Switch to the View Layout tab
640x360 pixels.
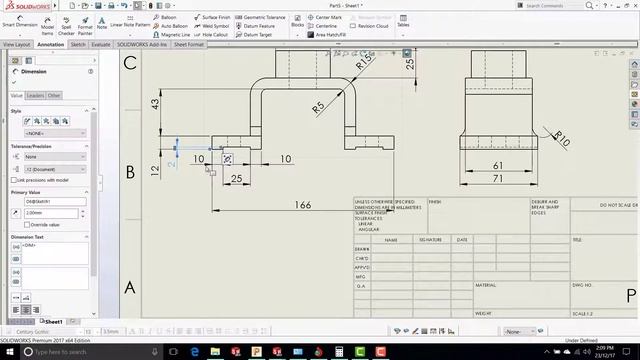(17, 44)
